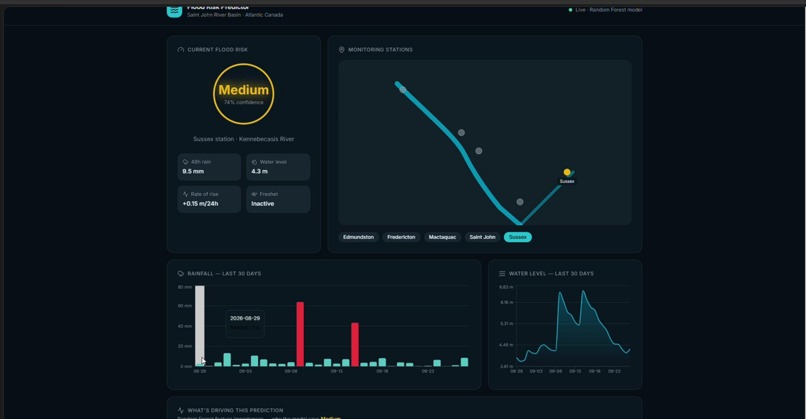This screenshot has width=806, height=419.
Task: Click the 48h rain 9.5 mm card
Action: [209, 167]
